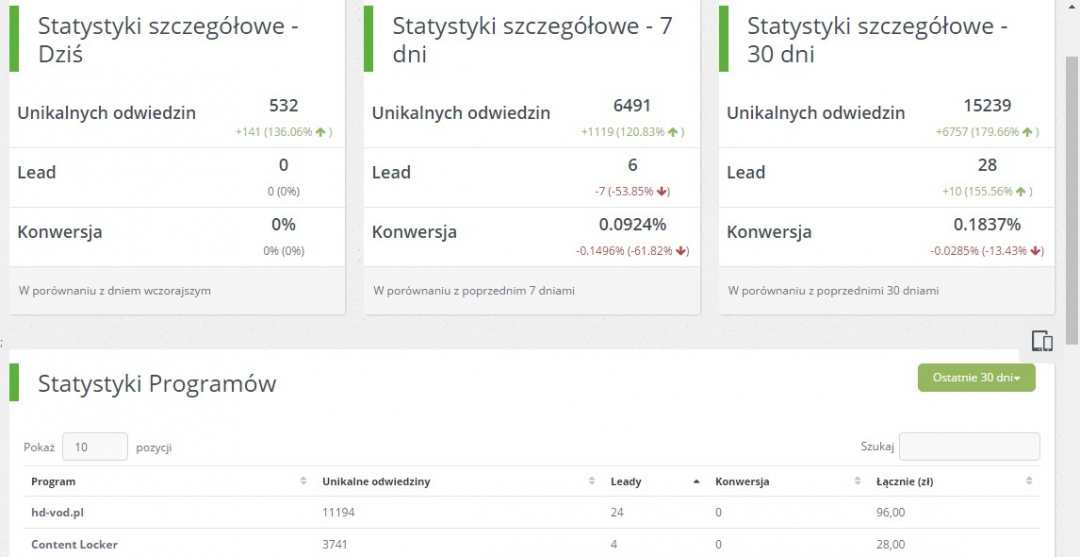Click red down arrow under 7-day Lead

(662, 191)
